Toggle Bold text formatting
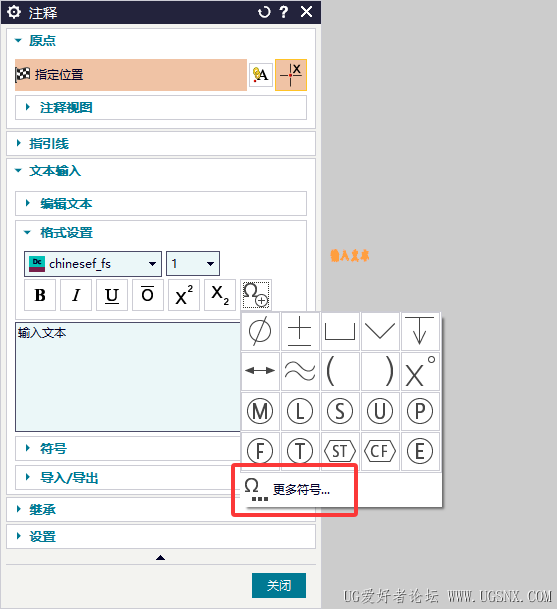Viewport: 557px width, 609px height. pos(40,295)
